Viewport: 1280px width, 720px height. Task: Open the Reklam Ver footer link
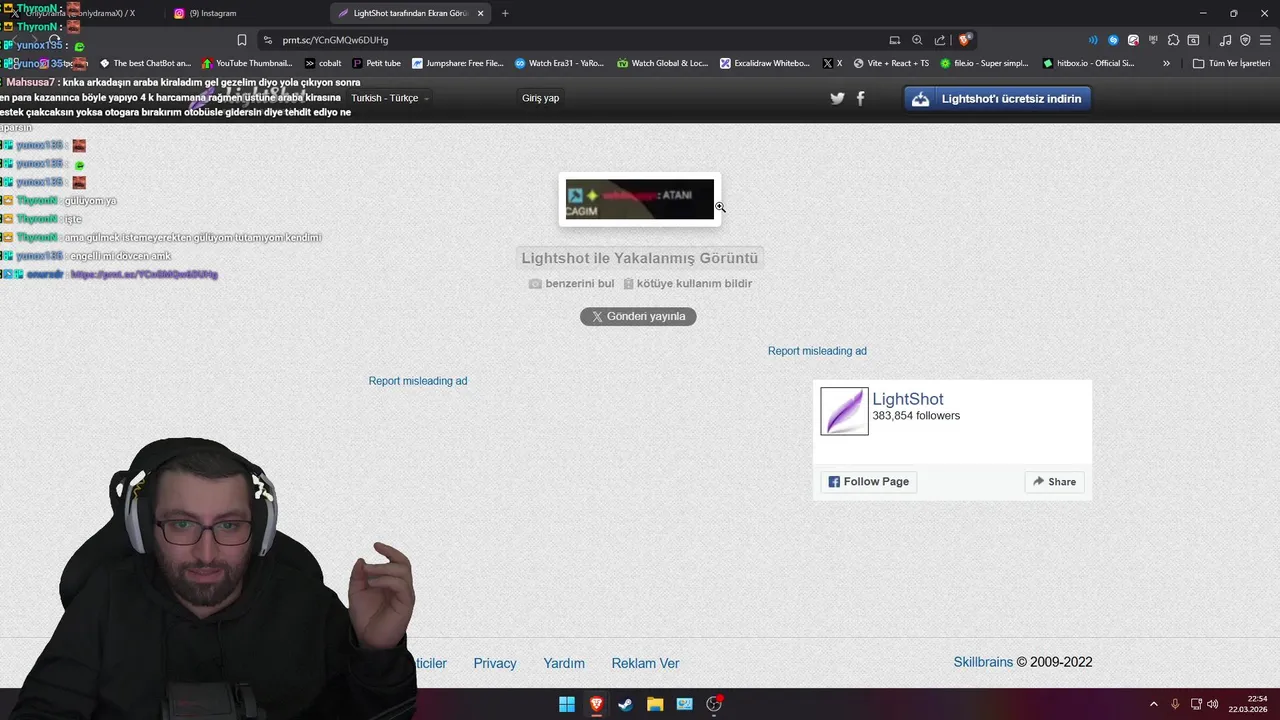(x=645, y=663)
